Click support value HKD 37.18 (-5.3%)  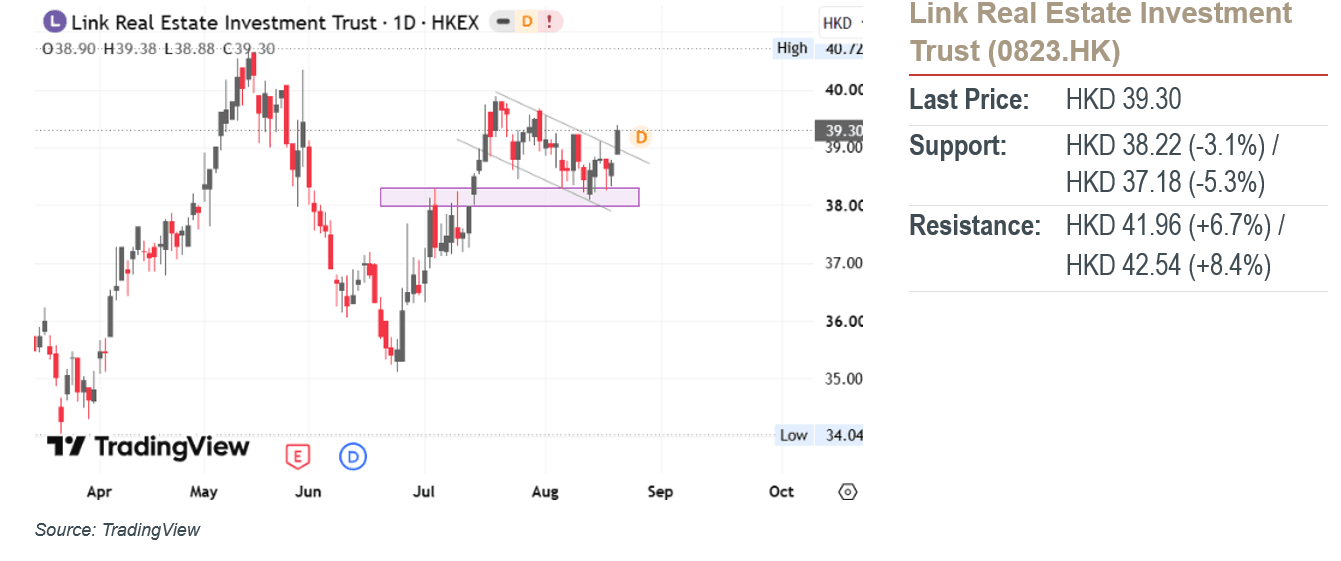pyautogui.click(x=1165, y=183)
